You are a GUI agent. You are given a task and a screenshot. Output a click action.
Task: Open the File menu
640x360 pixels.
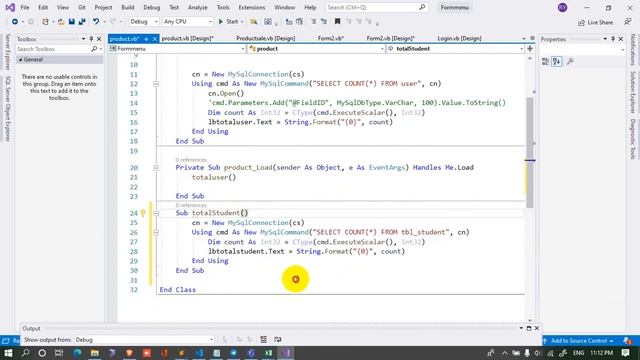point(24,7)
